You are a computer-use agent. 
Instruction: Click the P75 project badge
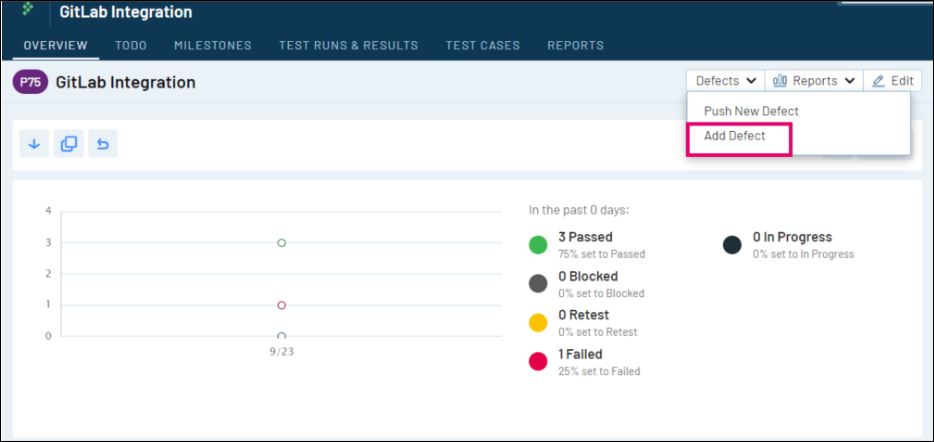30,82
